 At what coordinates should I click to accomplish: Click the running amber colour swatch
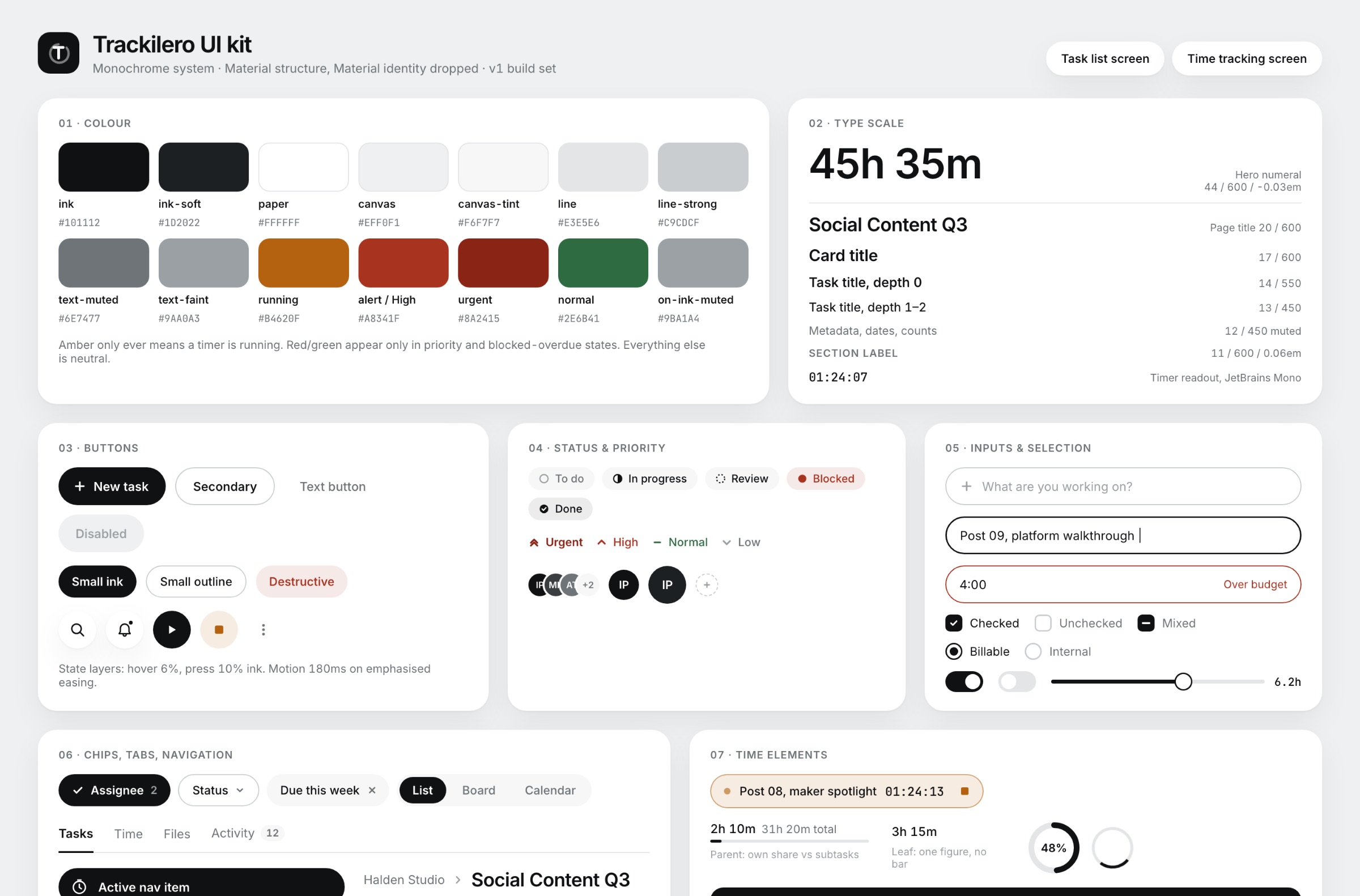304,263
